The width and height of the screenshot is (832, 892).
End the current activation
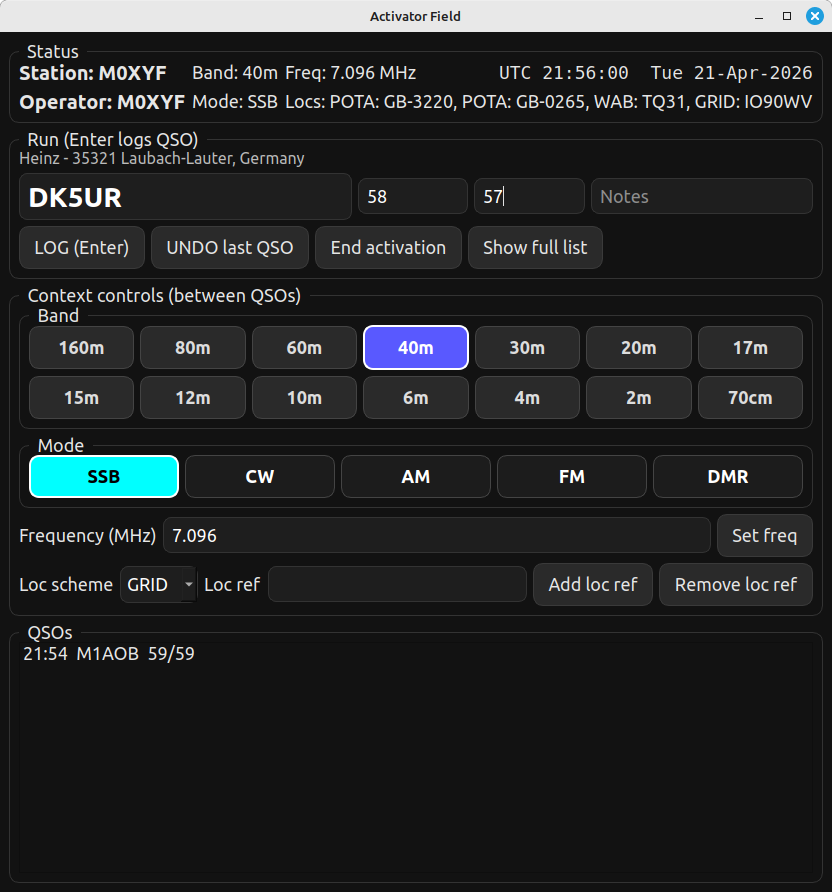click(x=388, y=248)
